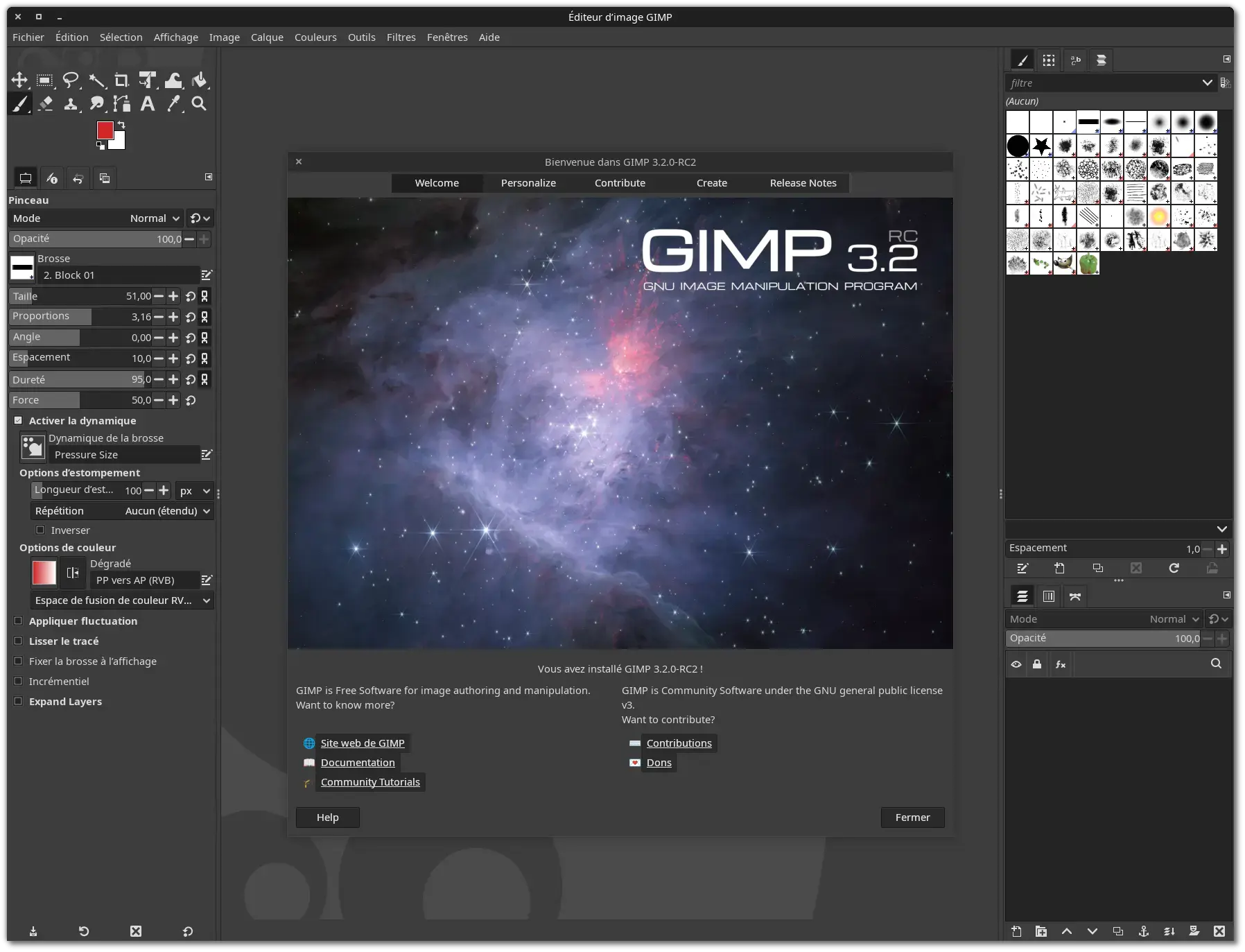
Task: Switch to the Release Notes tab
Action: [x=802, y=183]
